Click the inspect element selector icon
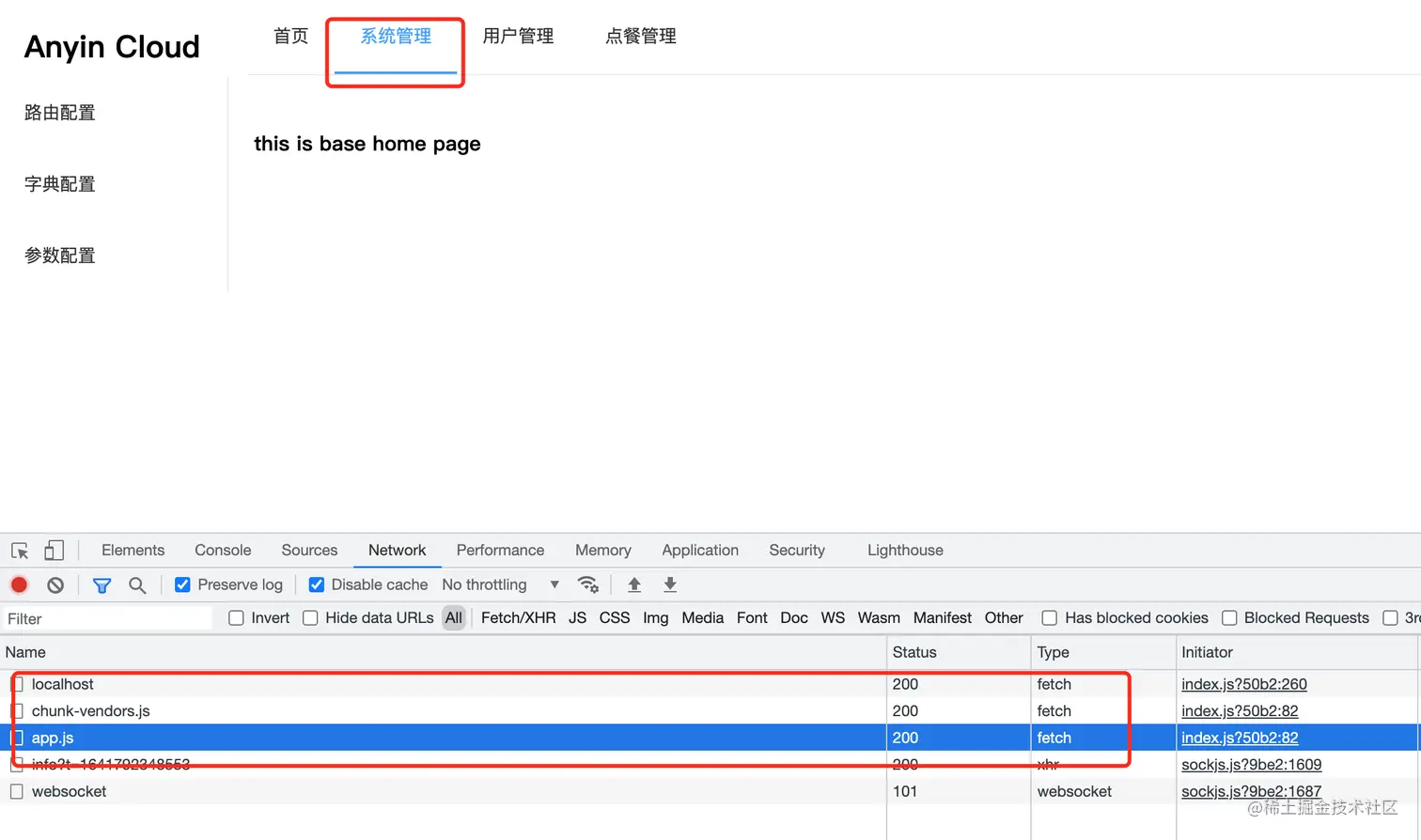This screenshot has height=840, width=1421. [x=20, y=551]
